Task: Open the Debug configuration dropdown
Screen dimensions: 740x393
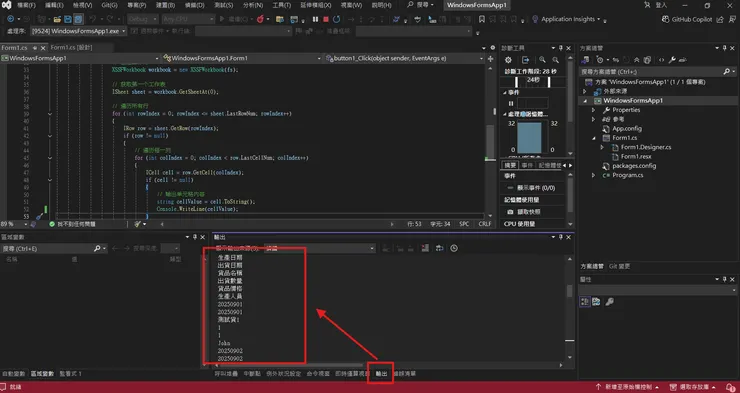Action: (x=143, y=19)
